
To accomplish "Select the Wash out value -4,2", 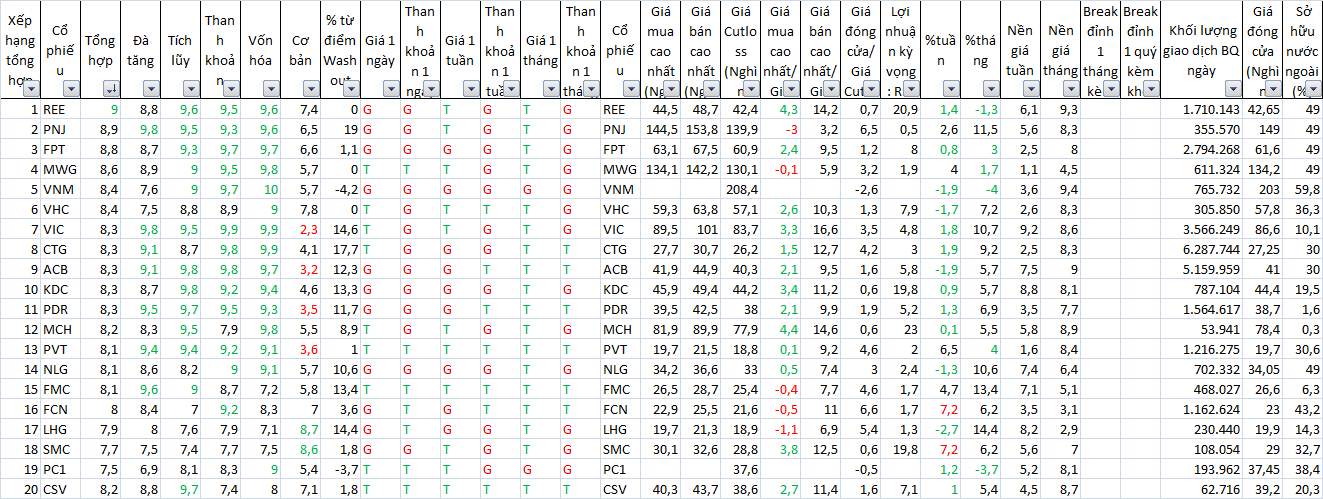I will coord(341,189).
